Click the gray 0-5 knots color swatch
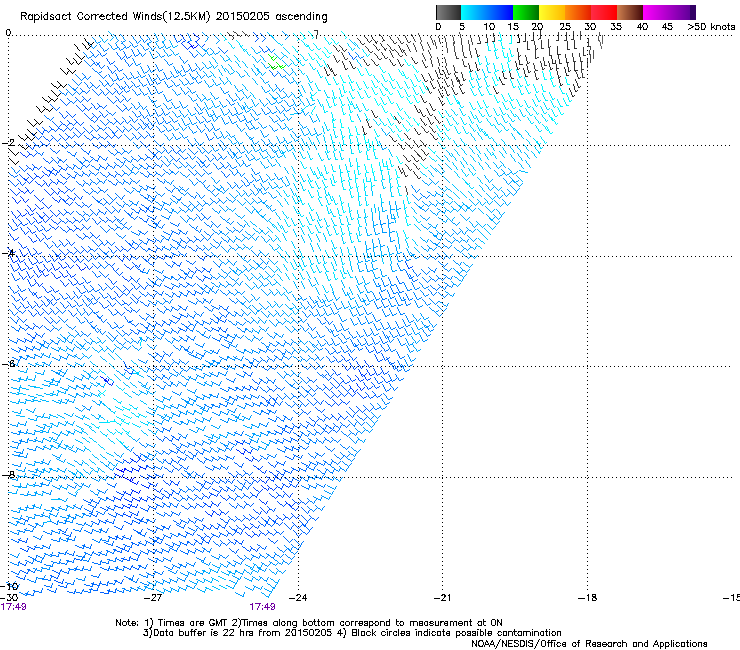 tap(448, 12)
